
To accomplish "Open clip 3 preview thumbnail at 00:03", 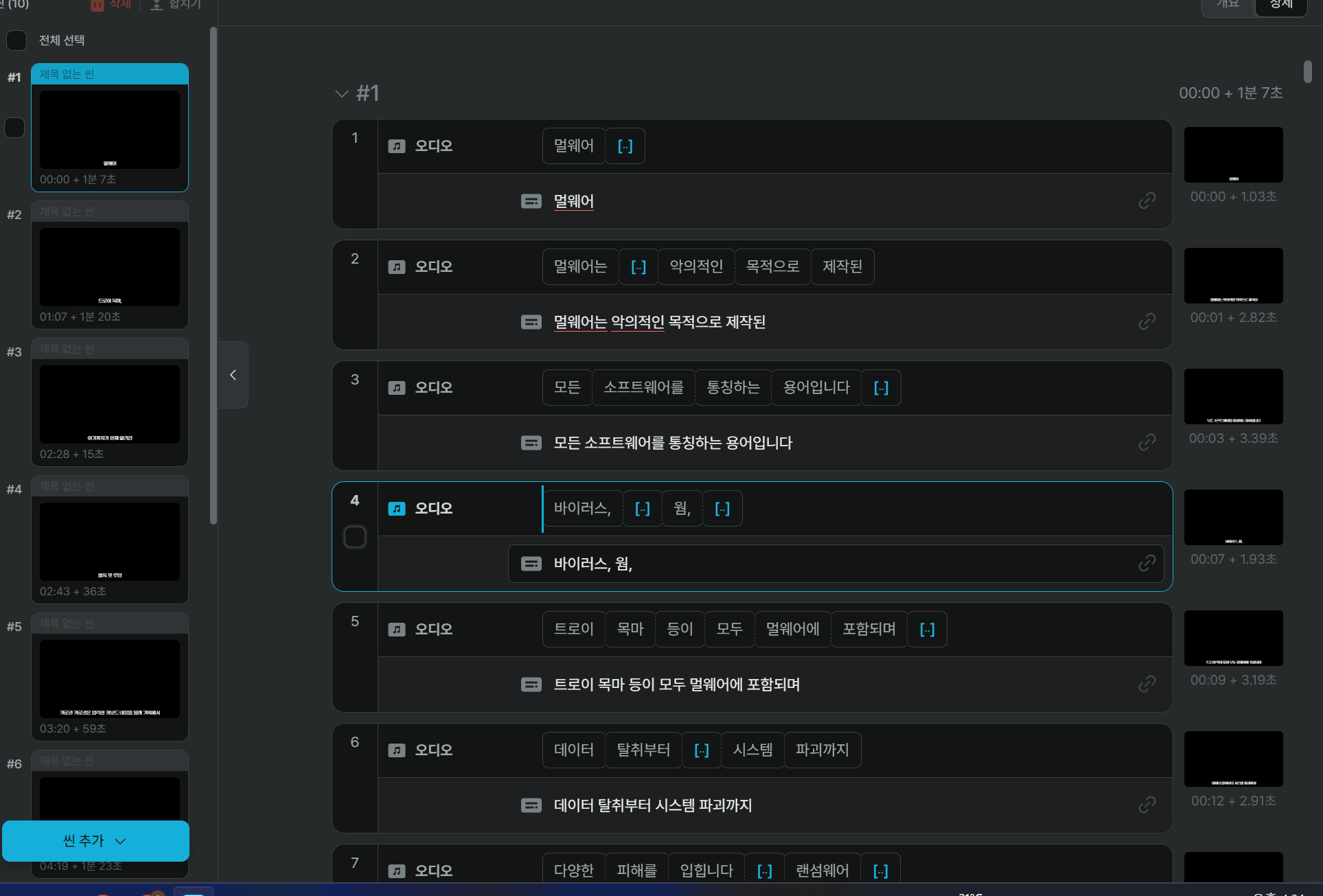I will (x=1234, y=396).
